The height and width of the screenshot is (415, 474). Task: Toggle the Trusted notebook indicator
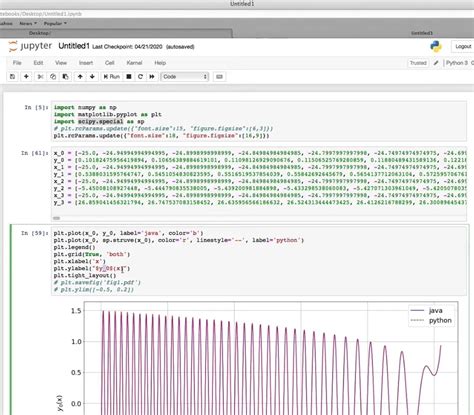click(418, 63)
